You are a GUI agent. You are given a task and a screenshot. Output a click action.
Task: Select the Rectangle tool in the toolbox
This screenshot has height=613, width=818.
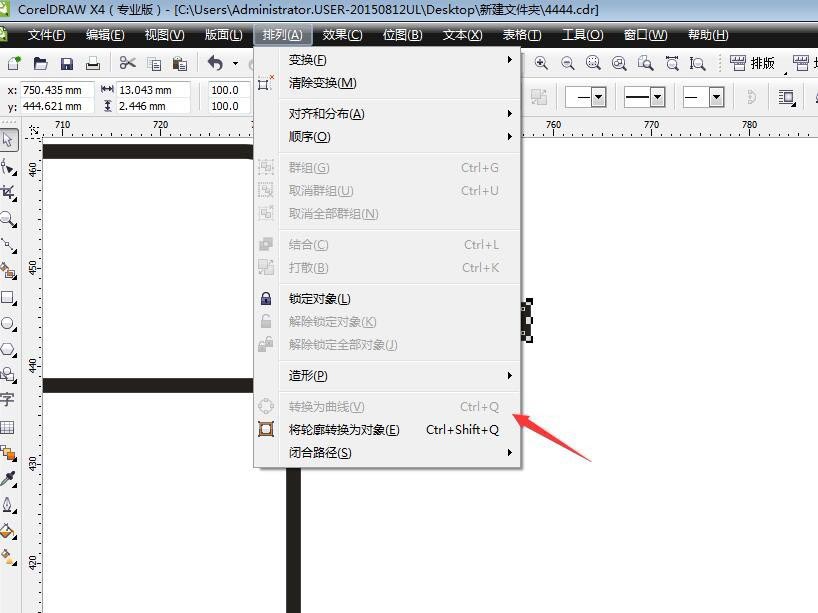pos(8,297)
